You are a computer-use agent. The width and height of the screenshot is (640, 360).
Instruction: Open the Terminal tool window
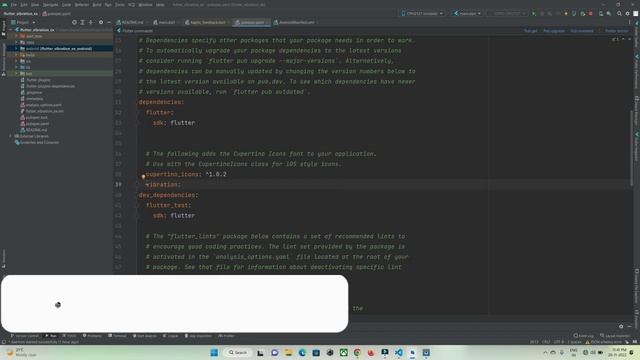point(117,336)
